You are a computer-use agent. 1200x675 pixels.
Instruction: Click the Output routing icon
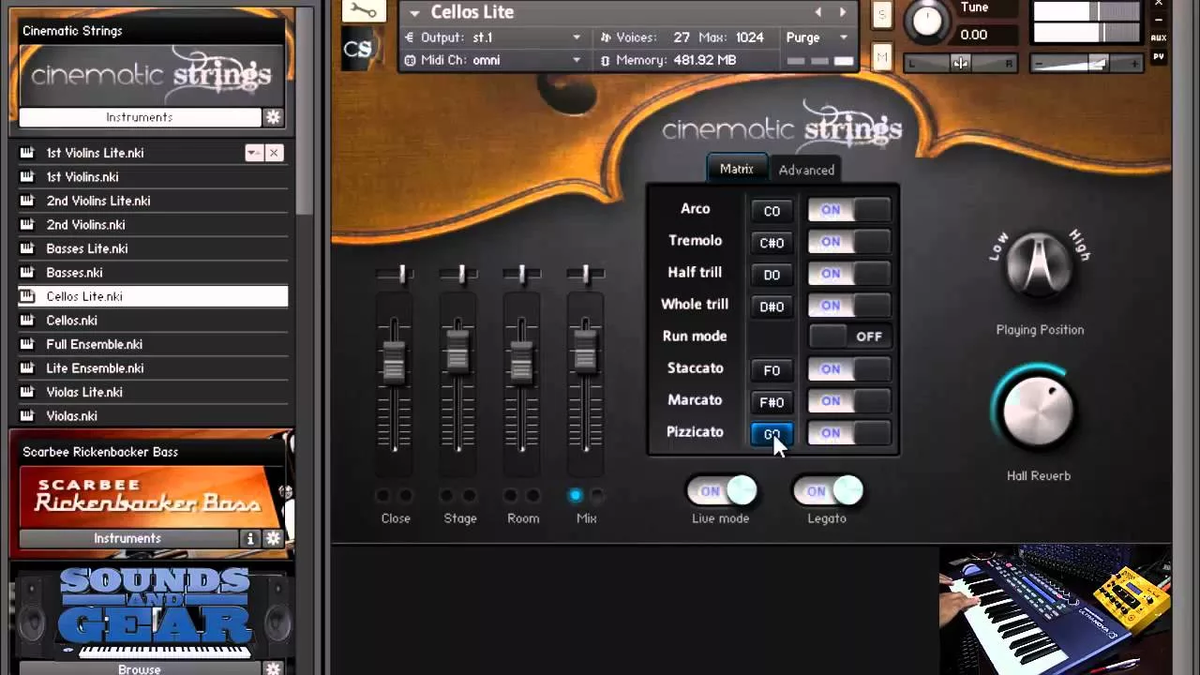(x=410, y=37)
